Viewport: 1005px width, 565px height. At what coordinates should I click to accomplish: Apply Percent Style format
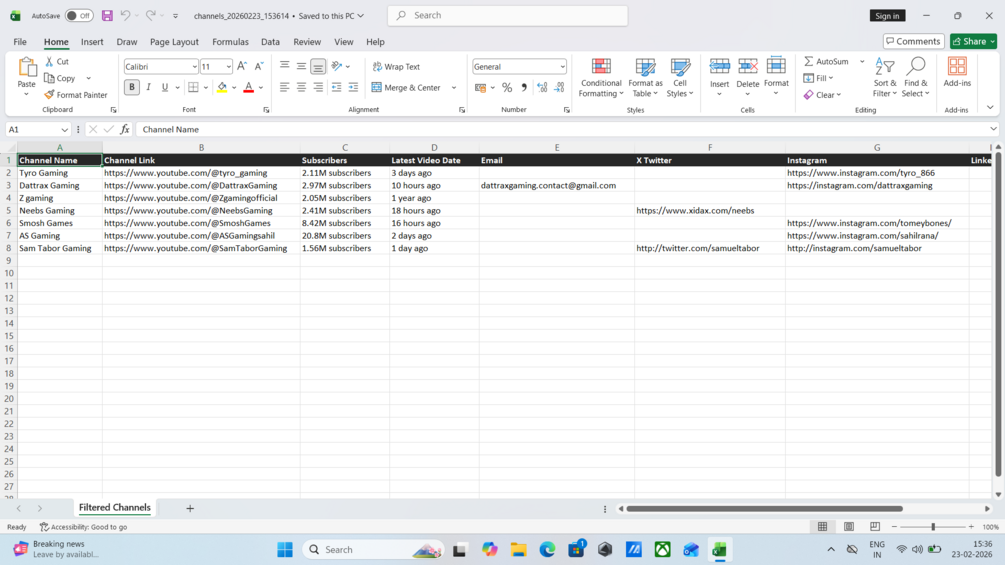(x=507, y=88)
